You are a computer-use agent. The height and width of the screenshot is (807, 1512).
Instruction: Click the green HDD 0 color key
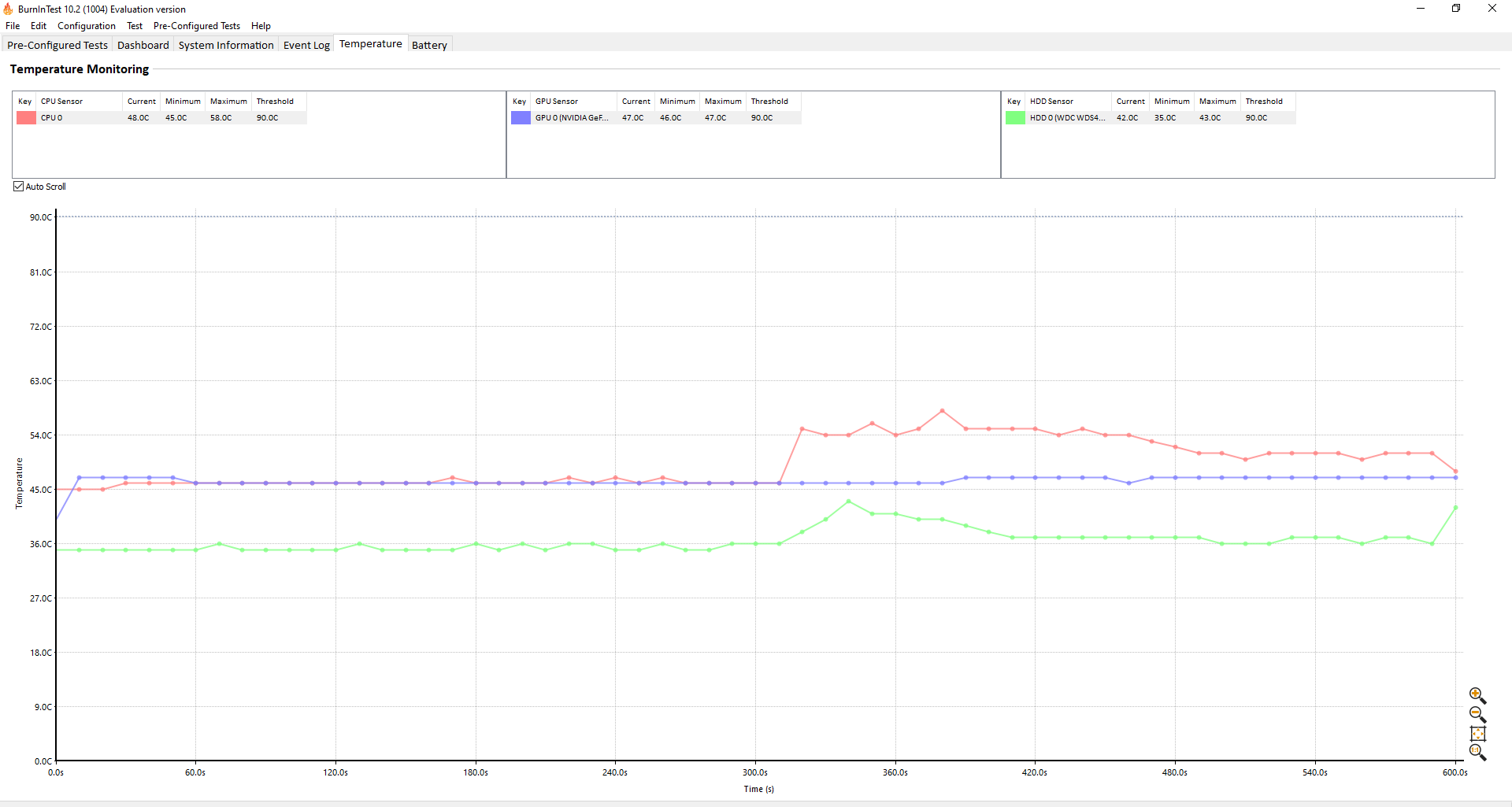[1015, 117]
